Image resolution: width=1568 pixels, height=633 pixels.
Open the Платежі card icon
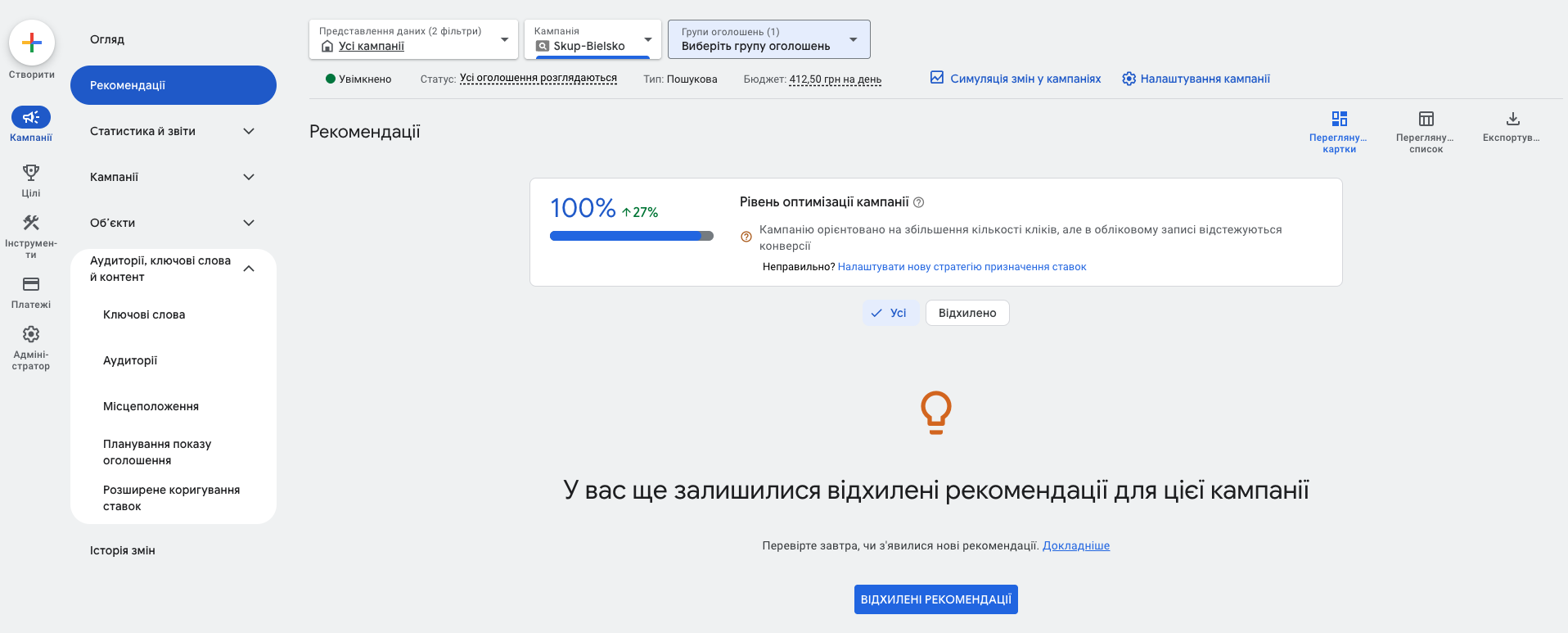point(31,284)
